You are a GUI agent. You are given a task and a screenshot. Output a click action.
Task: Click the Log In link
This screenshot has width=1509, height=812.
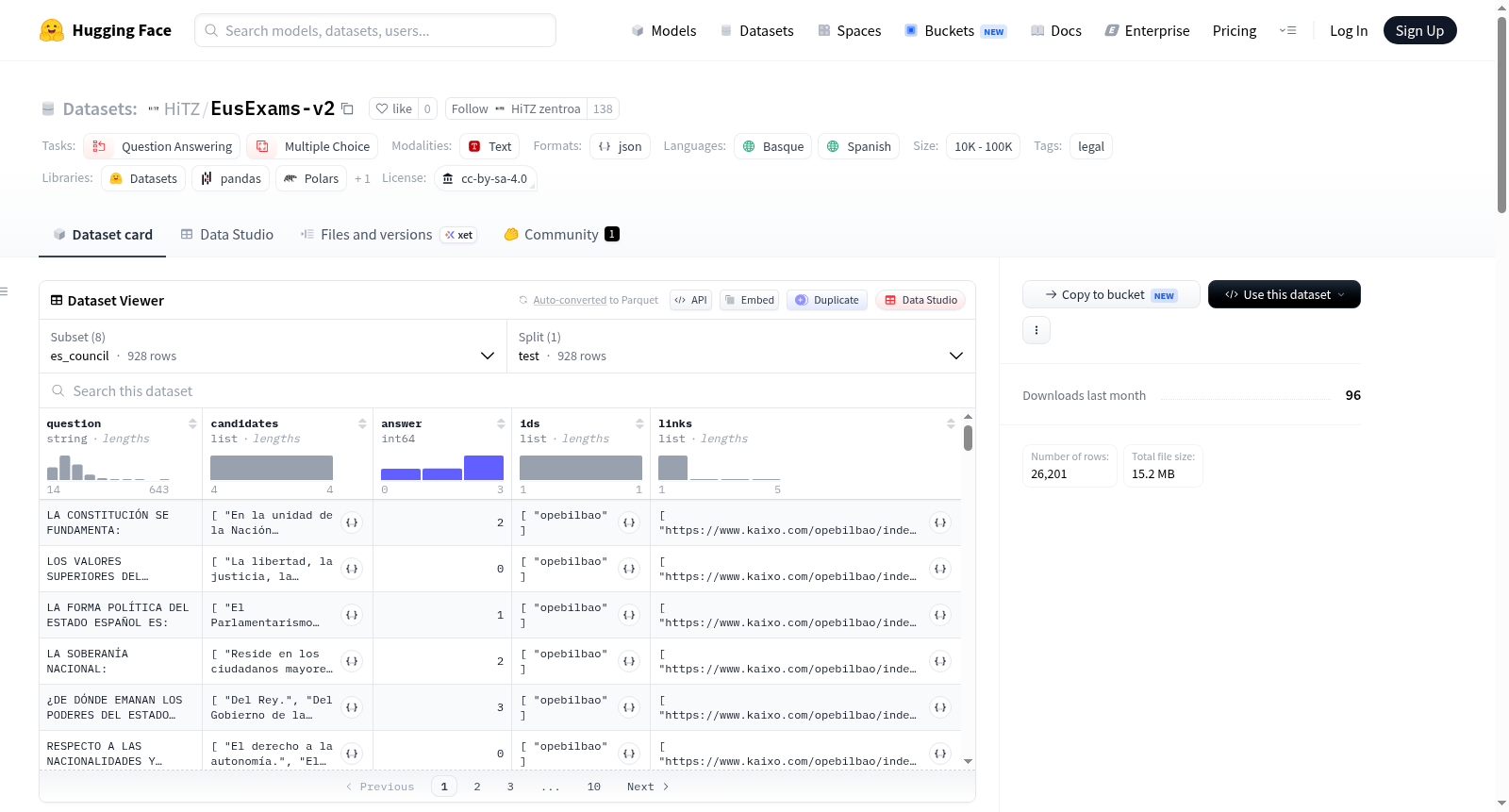[x=1348, y=30]
